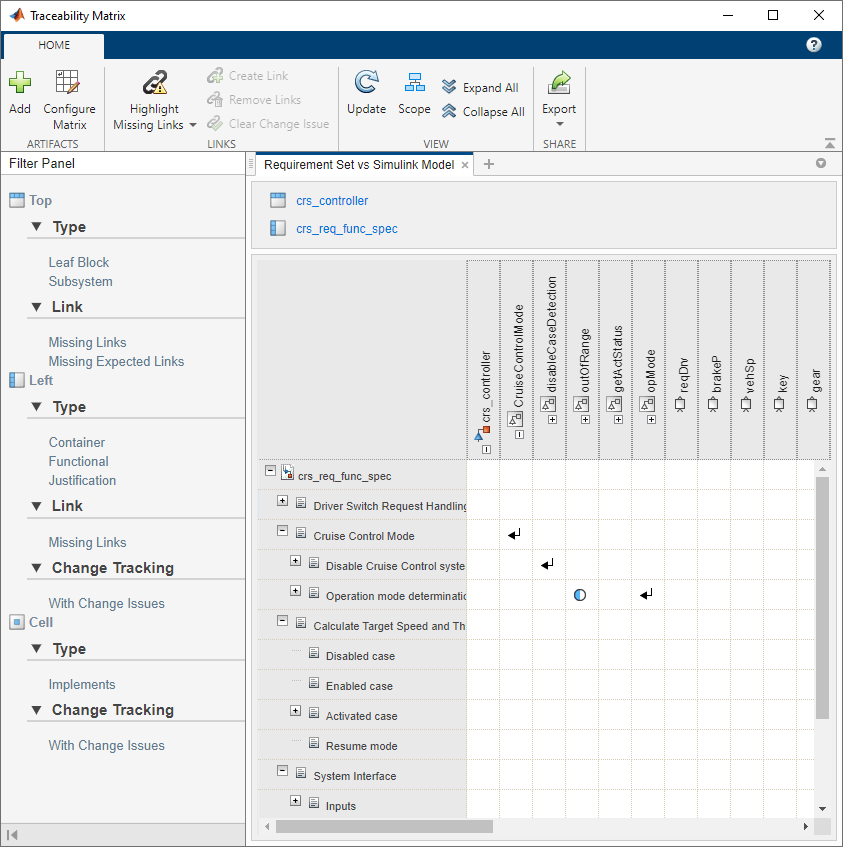Click the Top filter group icon
Screen dimensions: 843x847
pyautogui.click(x=17, y=200)
